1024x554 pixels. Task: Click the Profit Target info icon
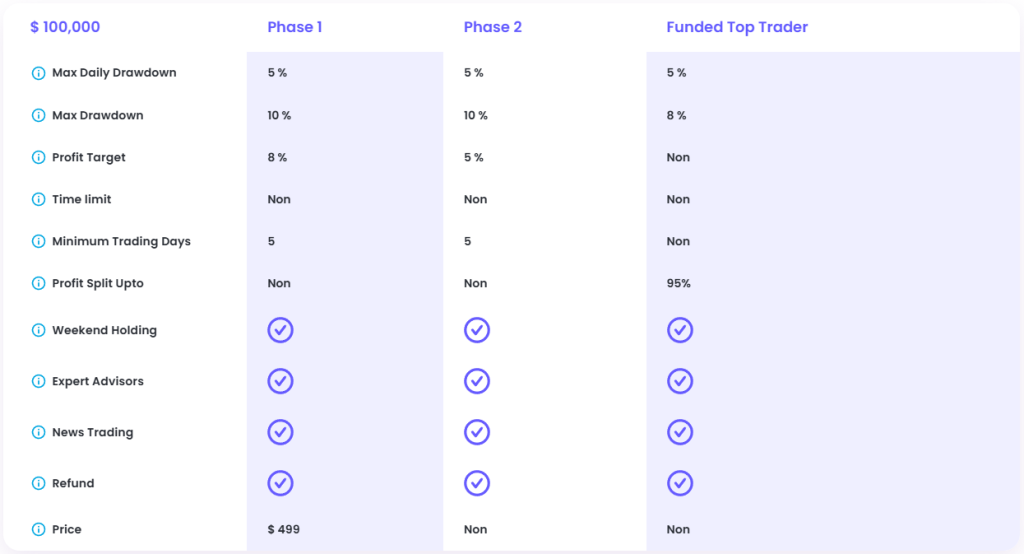(39, 157)
